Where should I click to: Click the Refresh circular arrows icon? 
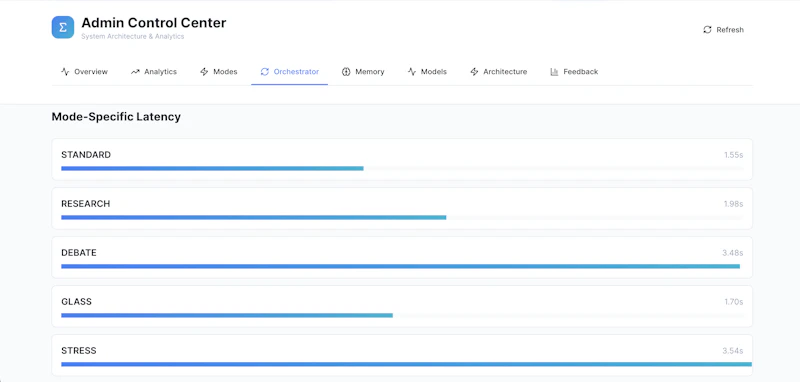707,30
